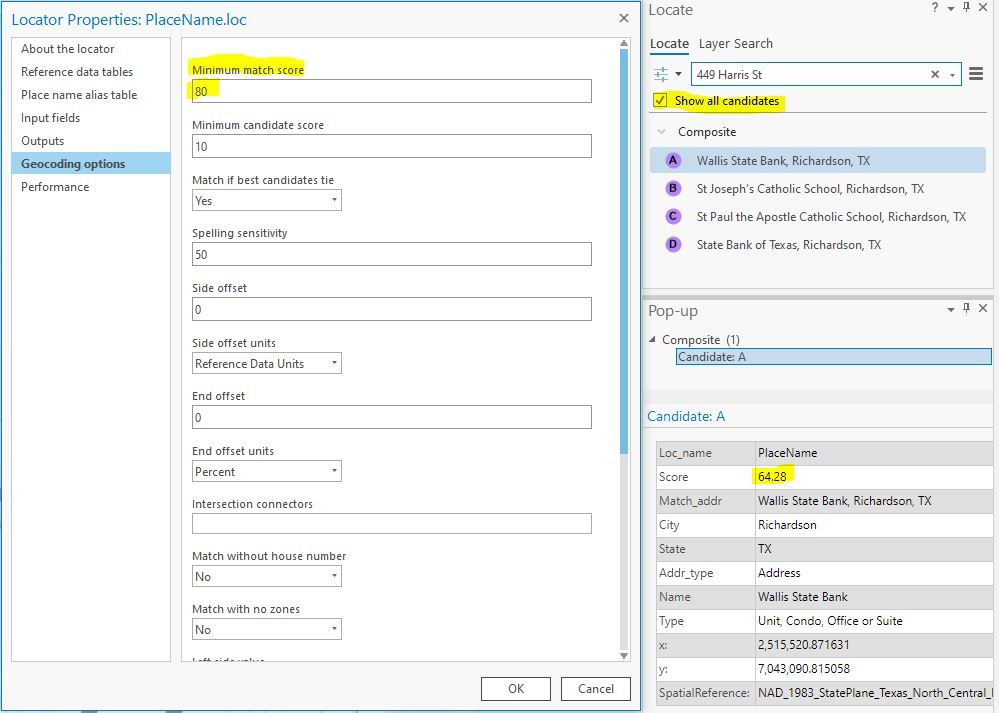The height and width of the screenshot is (713, 999).
Task: Open the Pop-up pane menu dropdown arrow
Action: coord(951,309)
